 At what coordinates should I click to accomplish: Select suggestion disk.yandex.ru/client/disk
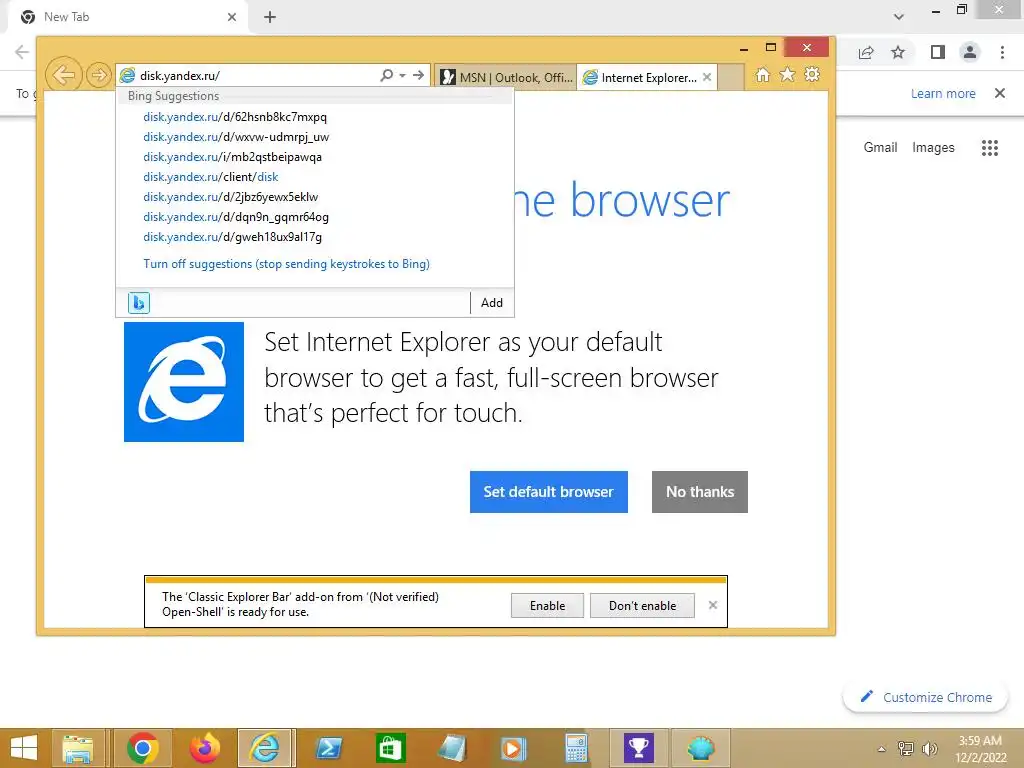pos(210,177)
